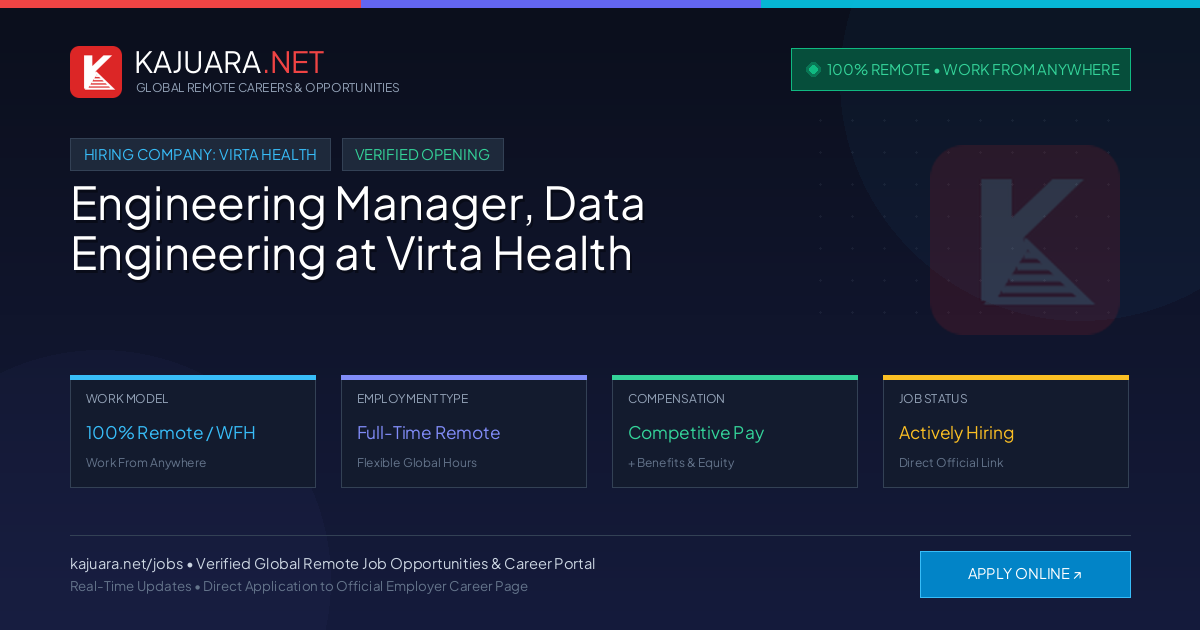The width and height of the screenshot is (1200, 630).
Task: Click the Apply Online button
Action: (x=1025, y=574)
